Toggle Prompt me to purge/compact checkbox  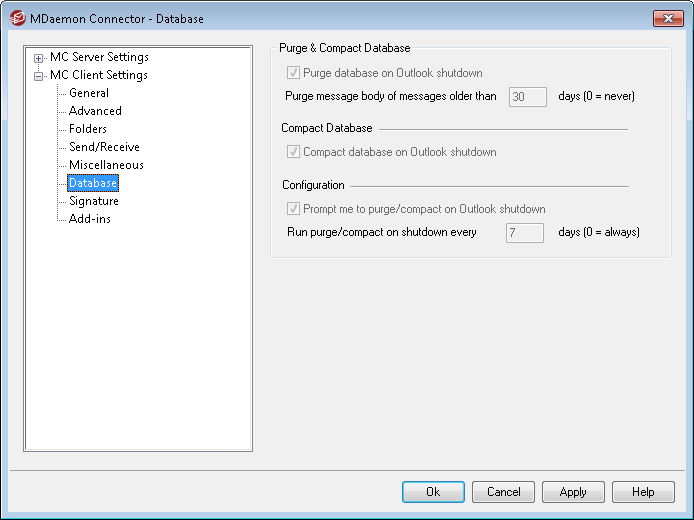(293, 209)
